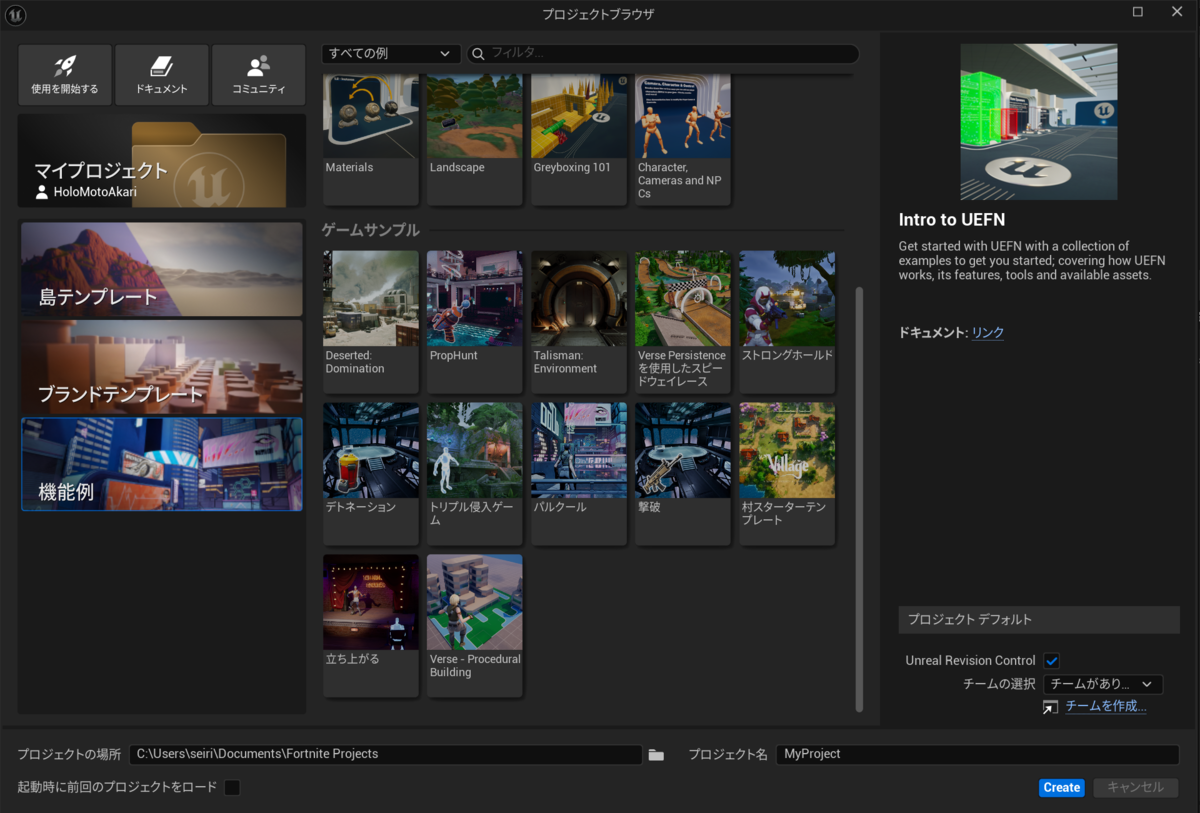Viewport: 1200px width, 813px height.
Task: Click the search magnifier icon in filter box
Action: 479,54
